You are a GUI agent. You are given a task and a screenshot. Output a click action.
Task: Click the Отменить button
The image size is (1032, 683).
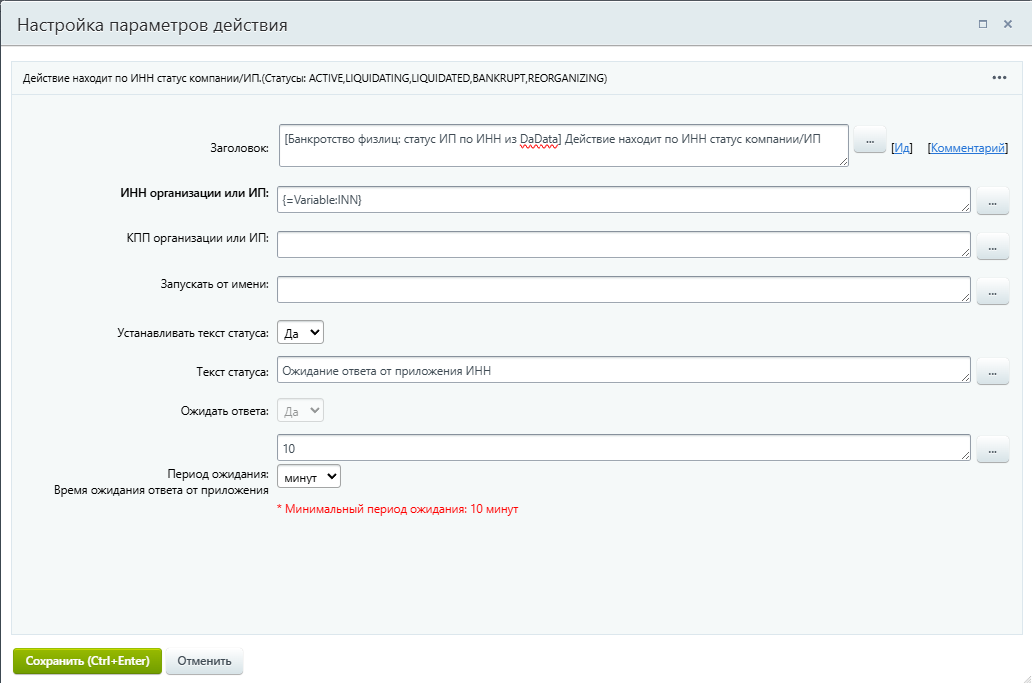(204, 661)
